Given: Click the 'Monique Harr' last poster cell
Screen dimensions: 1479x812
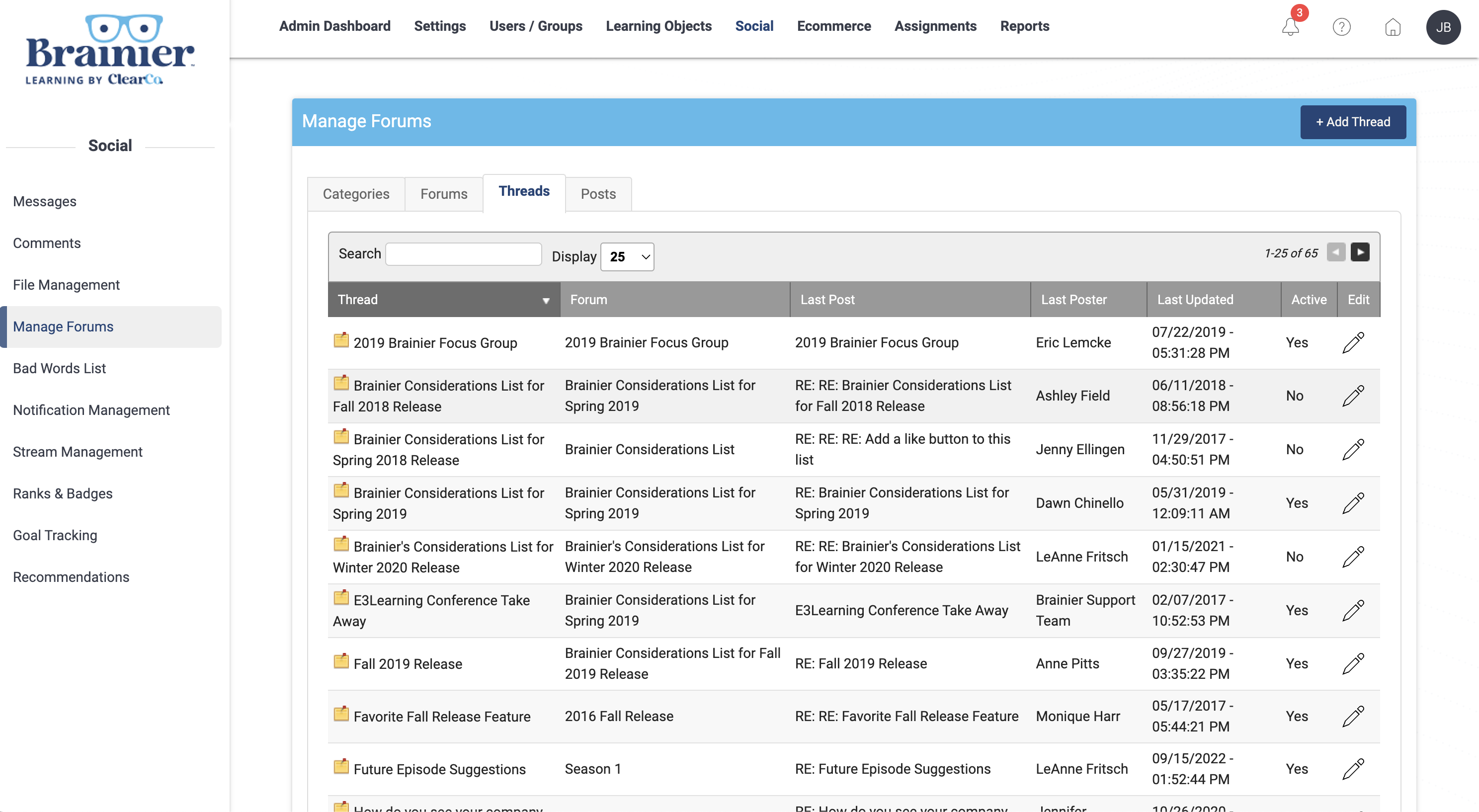Looking at the screenshot, I should (x=1077, y=716).
